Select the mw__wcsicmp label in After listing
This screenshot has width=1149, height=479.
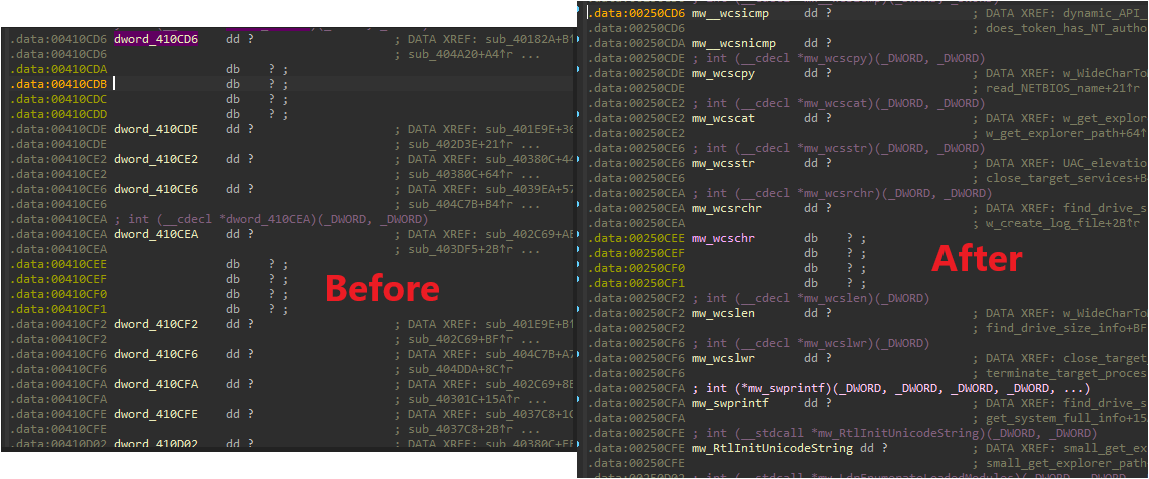(x=731, y=13)
